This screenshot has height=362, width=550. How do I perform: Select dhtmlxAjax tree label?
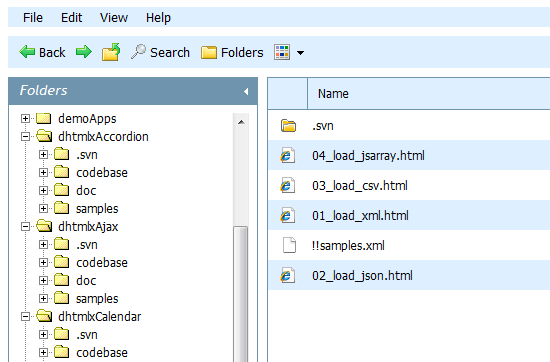(88, 227)
